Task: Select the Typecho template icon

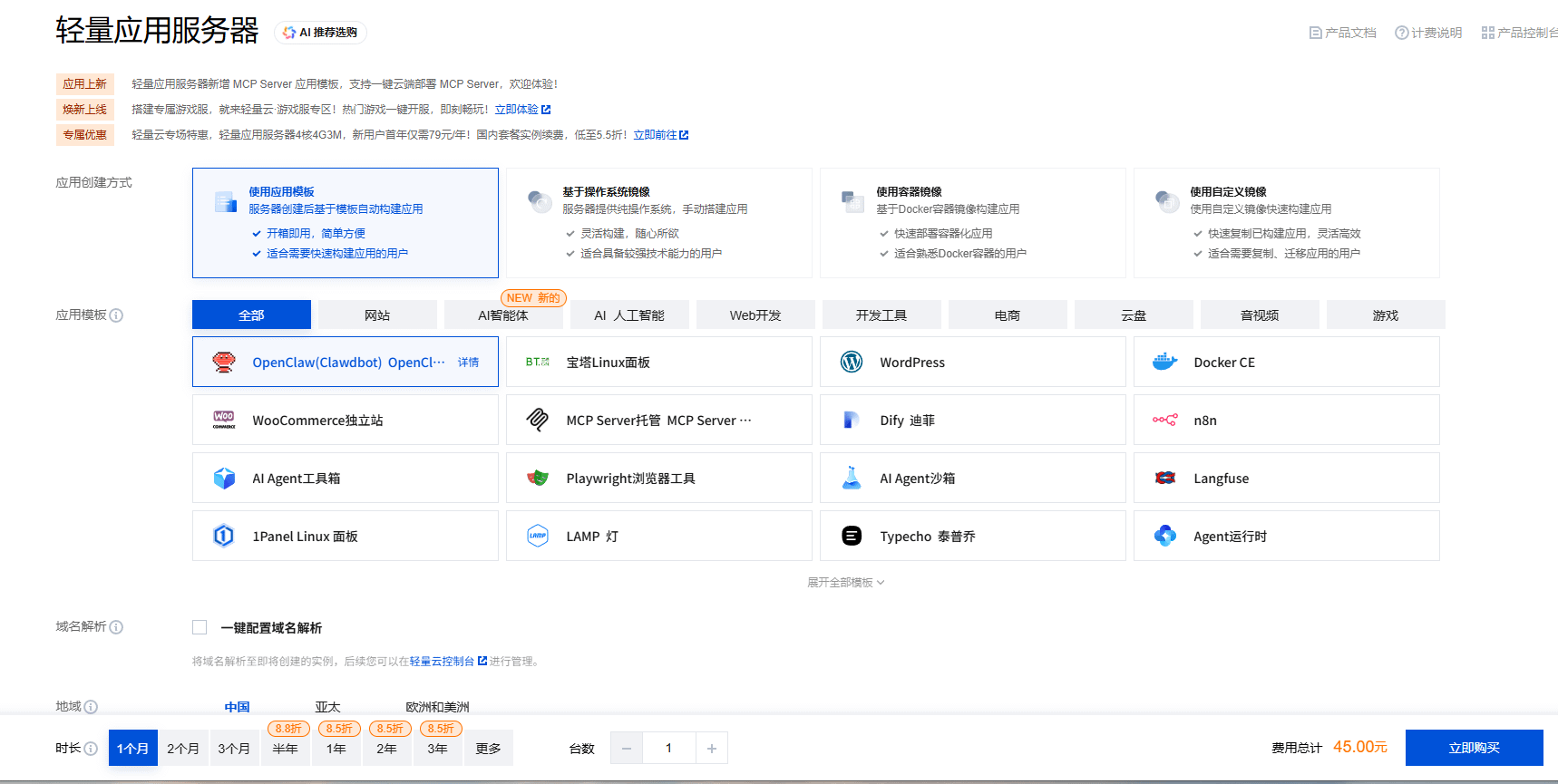Action: point(852,536)
